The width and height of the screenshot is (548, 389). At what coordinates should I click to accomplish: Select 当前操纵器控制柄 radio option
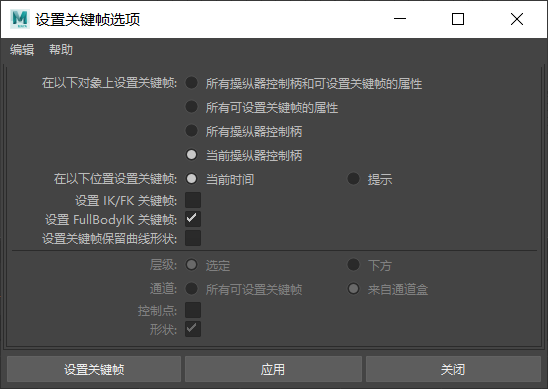click(x=192, y=155)
